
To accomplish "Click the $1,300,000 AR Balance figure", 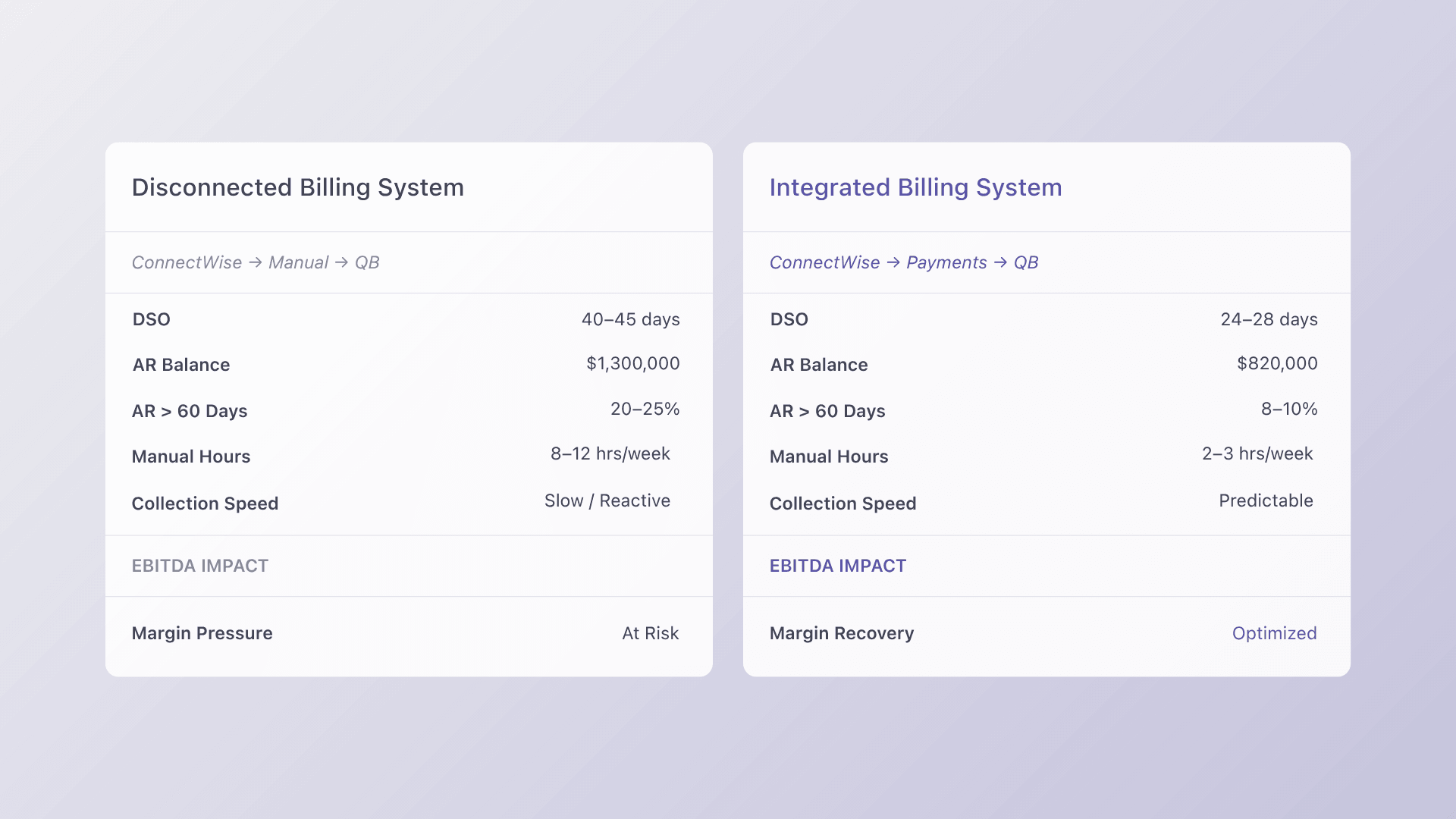I will tap(632, 363).
